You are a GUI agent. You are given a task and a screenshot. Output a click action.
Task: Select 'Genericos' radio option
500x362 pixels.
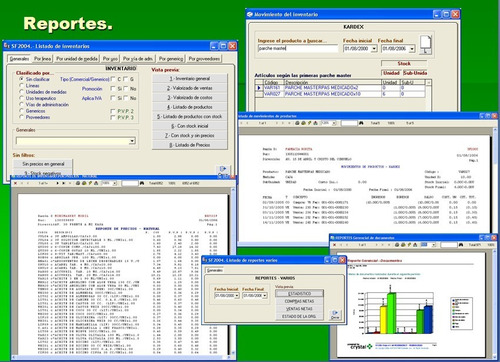[22, 111]
